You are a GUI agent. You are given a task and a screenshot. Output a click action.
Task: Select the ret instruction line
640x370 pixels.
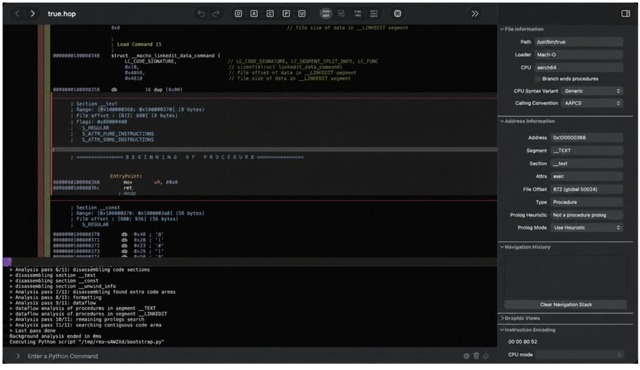(x=128, y=188)
